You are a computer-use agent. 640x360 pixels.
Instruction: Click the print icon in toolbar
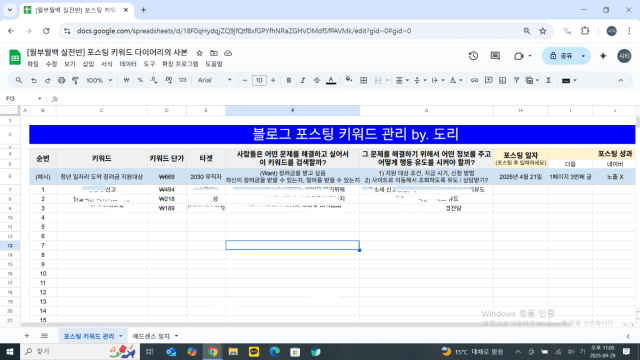point(61,80)
